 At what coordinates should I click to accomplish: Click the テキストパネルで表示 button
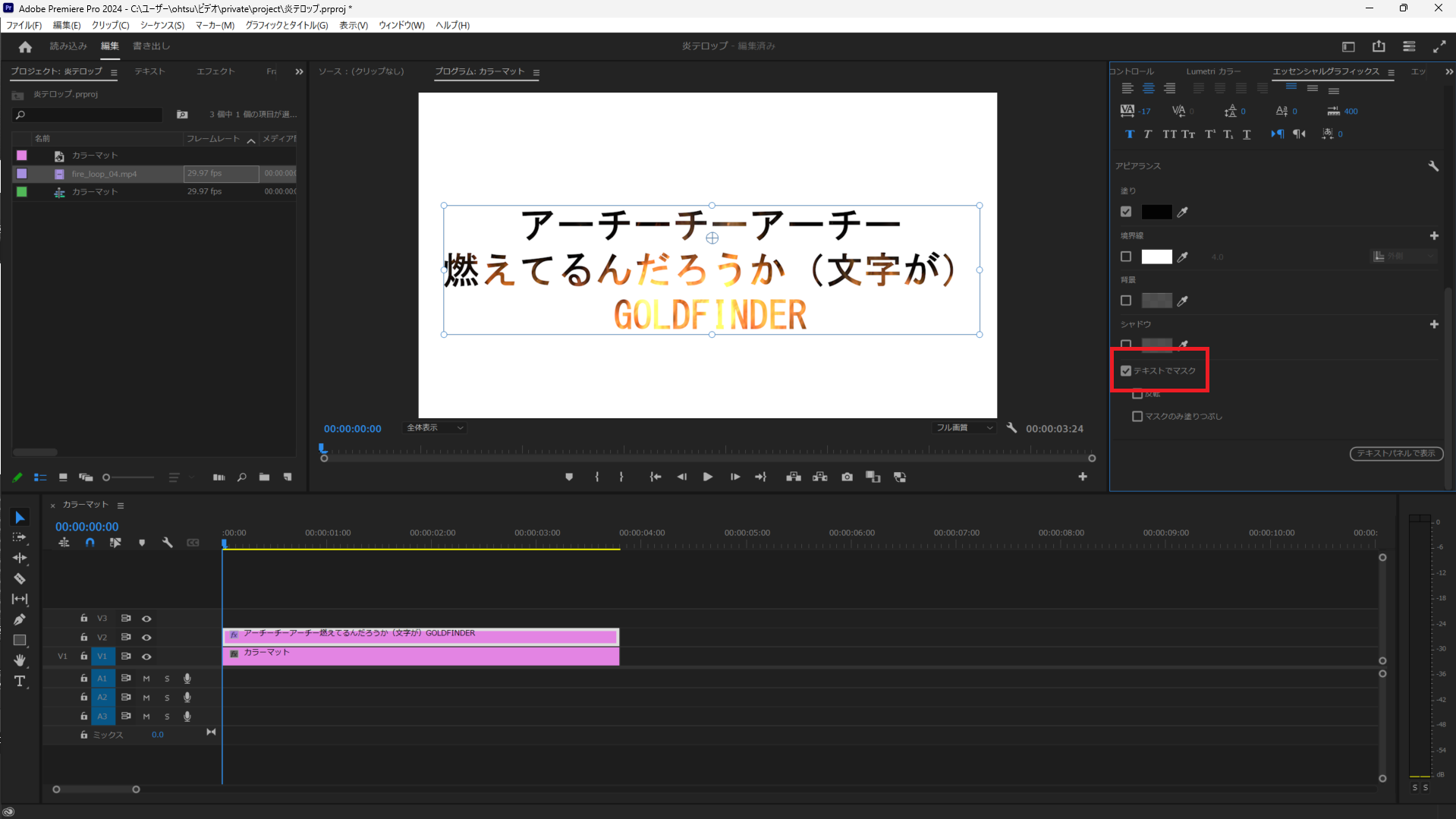click(1396, 453)
